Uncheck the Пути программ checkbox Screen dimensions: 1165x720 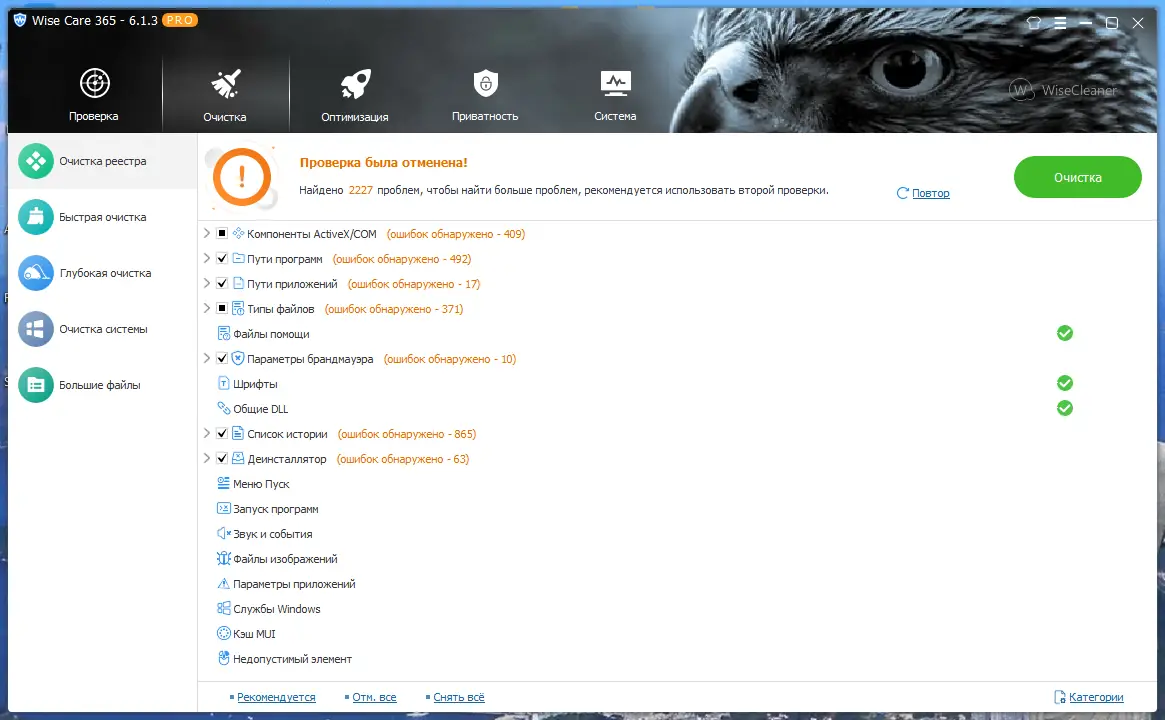[x=221, y=258]
